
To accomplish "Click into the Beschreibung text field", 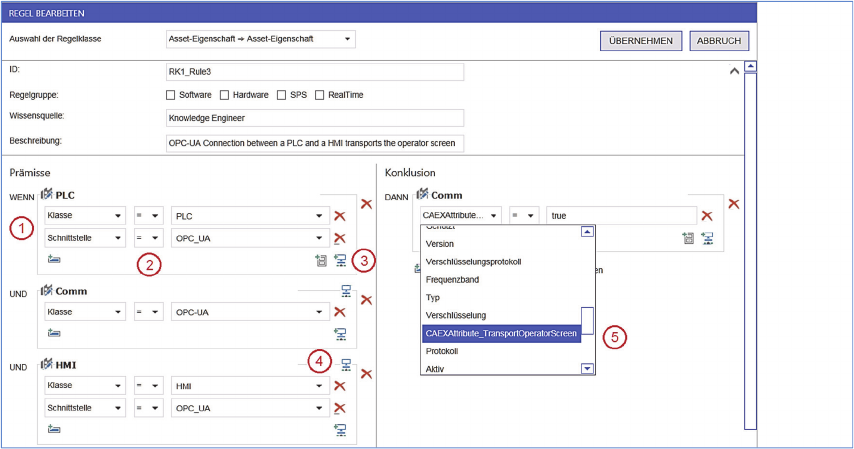I will point(314,143).
